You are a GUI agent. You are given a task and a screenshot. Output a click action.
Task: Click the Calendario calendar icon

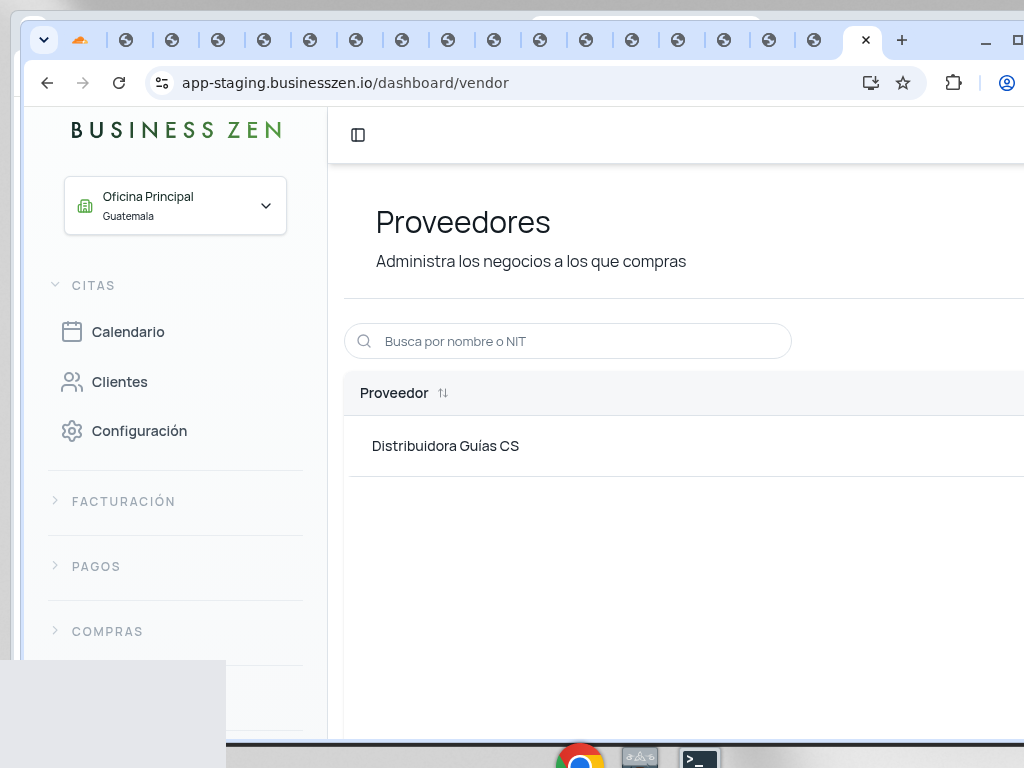(x=72, y=332)
